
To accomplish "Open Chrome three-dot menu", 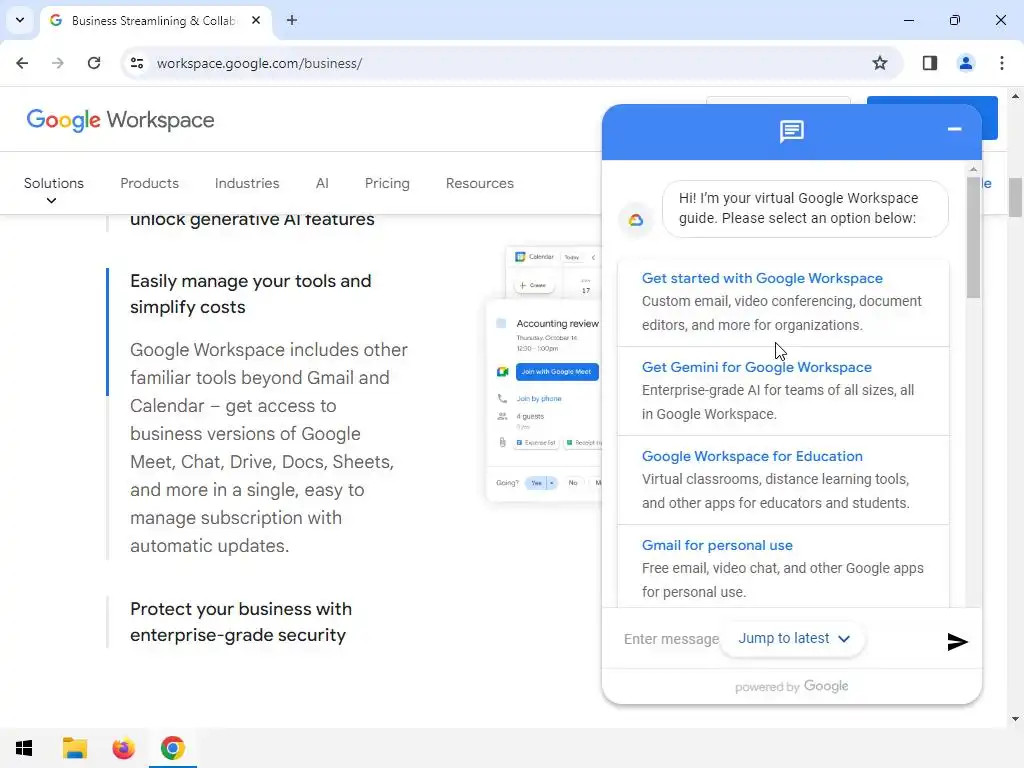I will (x=1002, y=63).
